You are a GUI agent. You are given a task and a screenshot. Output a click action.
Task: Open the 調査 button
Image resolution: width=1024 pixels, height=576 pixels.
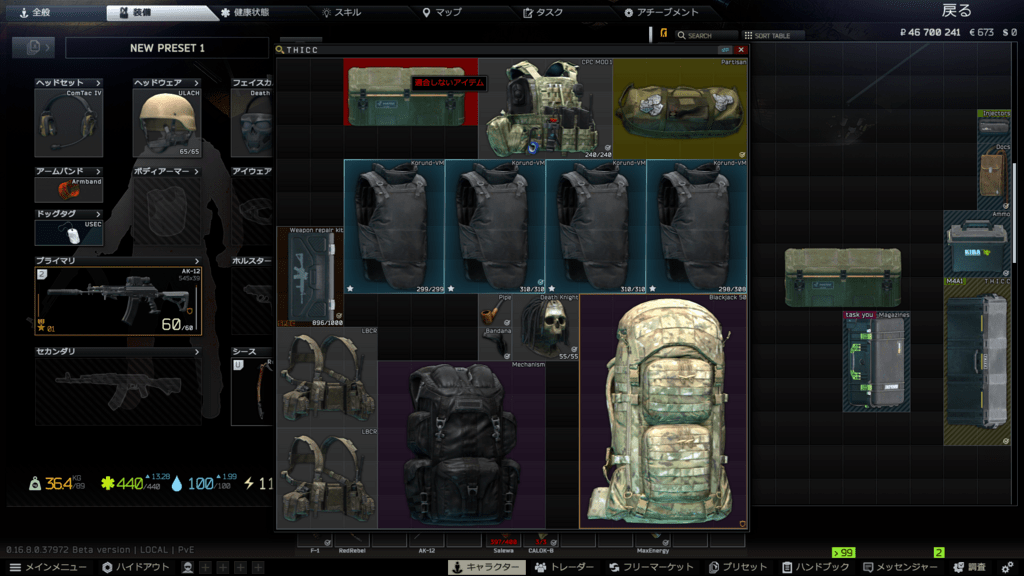[970, 567]
